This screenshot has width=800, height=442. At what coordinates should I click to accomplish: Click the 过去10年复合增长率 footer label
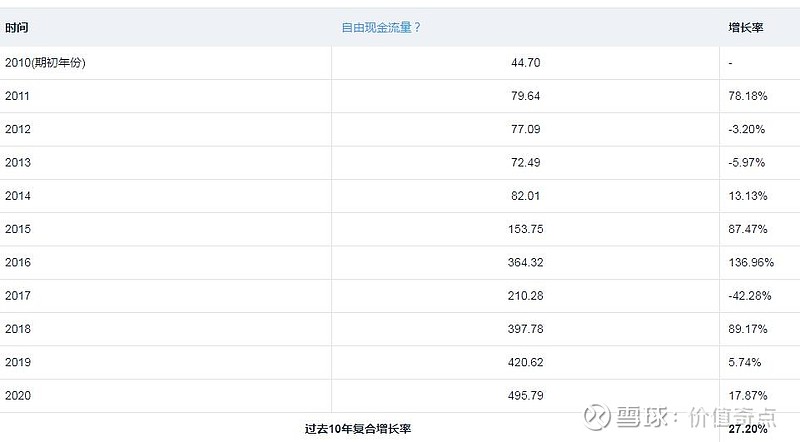point(358,428)
